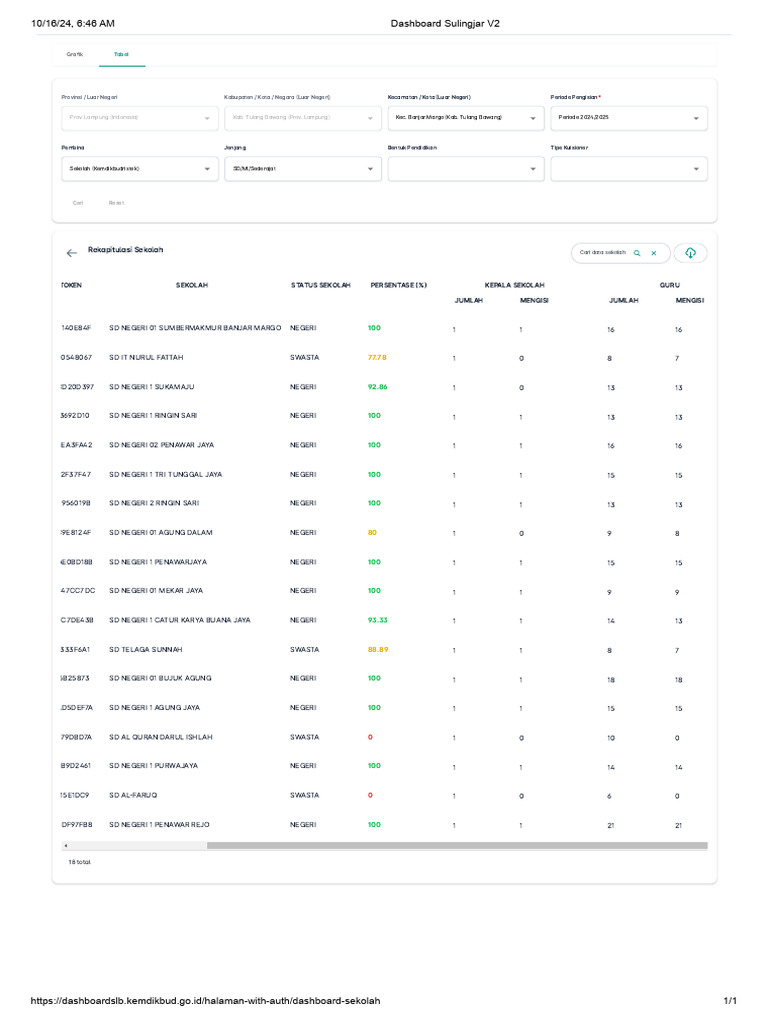Click the PERSENTASE (%) column header
768x1024 pixels.
click(x=398, y=285)
